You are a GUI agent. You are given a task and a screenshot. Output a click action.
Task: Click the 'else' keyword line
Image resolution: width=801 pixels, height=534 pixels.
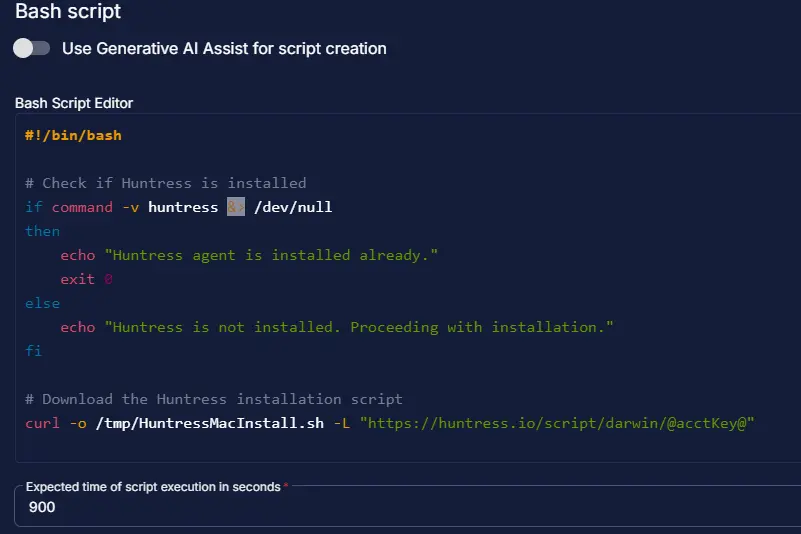click(42, 303)
